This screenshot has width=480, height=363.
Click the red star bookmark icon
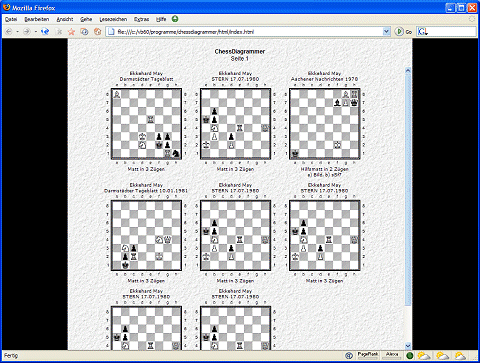pos(71,32)
